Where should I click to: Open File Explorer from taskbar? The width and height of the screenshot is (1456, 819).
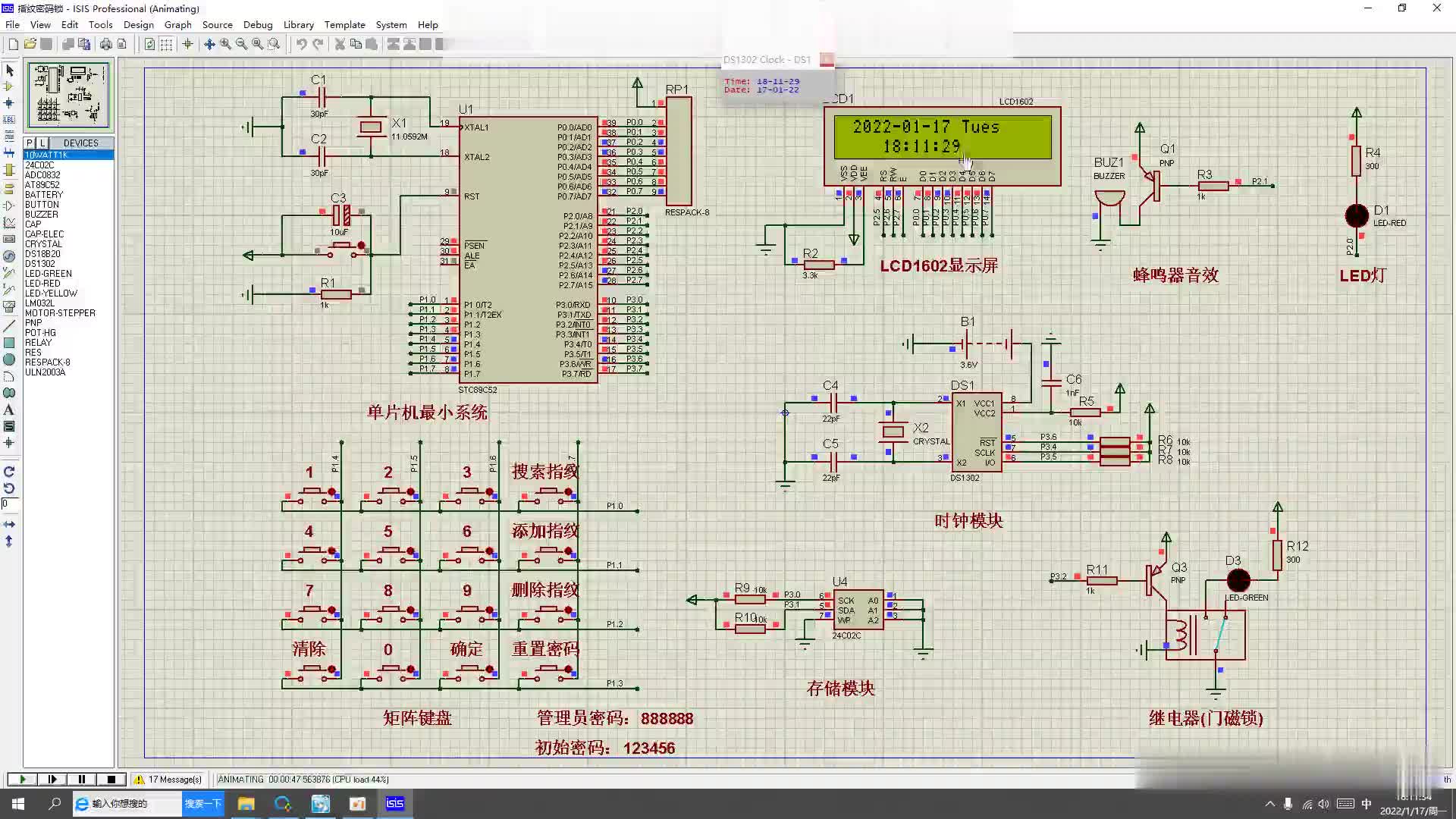[x=246, y=803]
